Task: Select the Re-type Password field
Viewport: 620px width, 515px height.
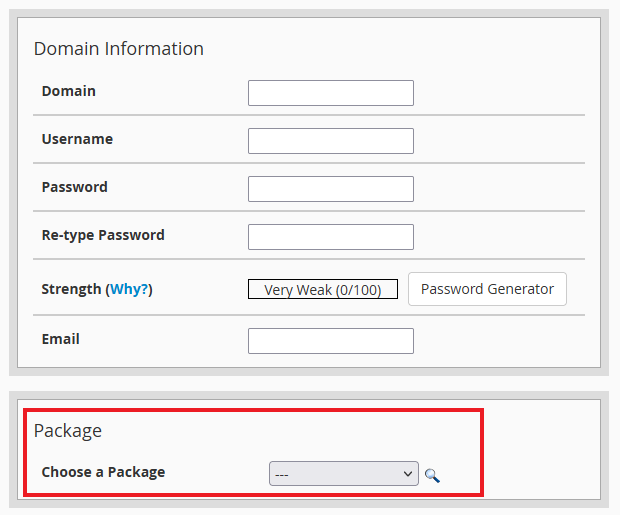Action: point(330,237)
